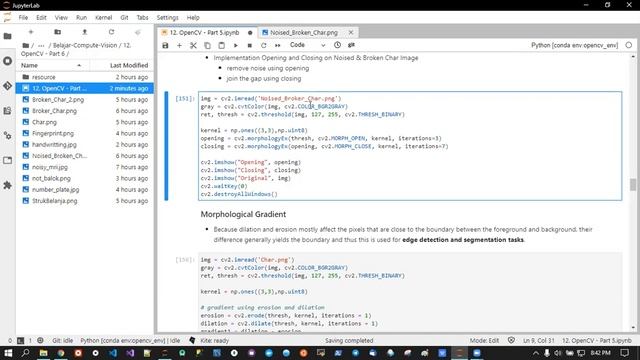Open the Running Terminals and Kernels sidebar
The height and width of the screenshot is (360, 640).
click(x=7, y=61)
